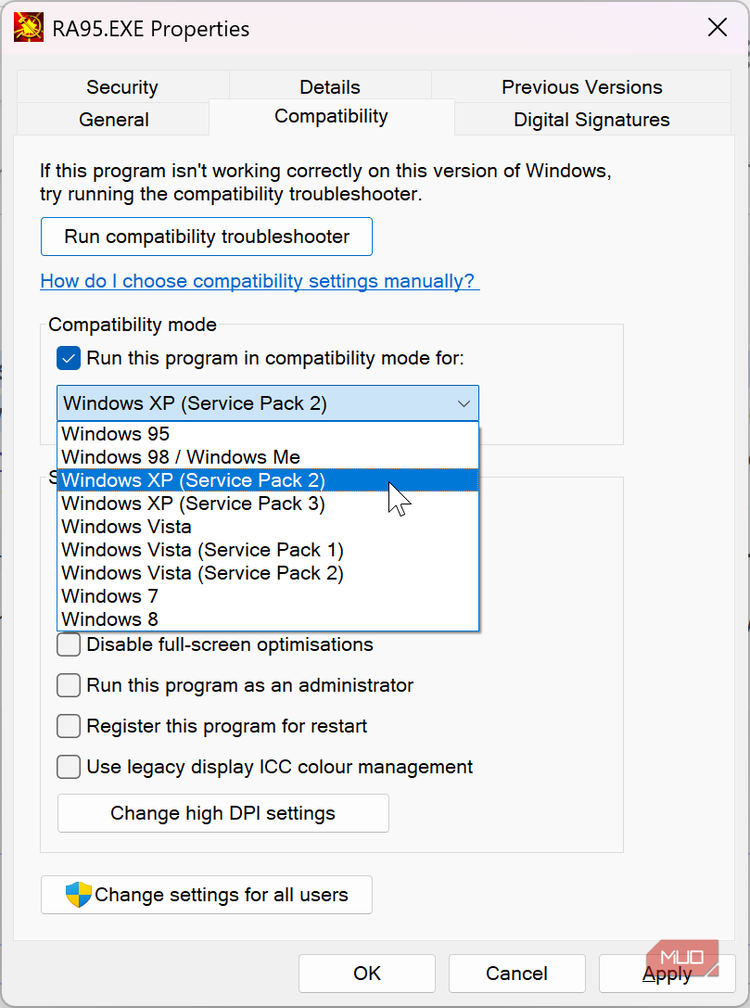Open the compatibility mode dropdown
750x1008 pixels.
click(x=463, y=403)
